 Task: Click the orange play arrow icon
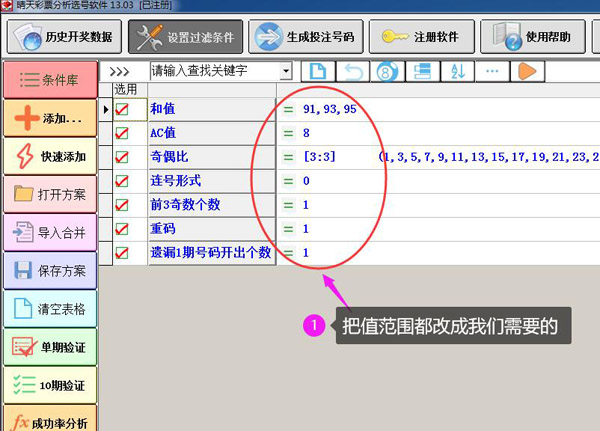528,71
